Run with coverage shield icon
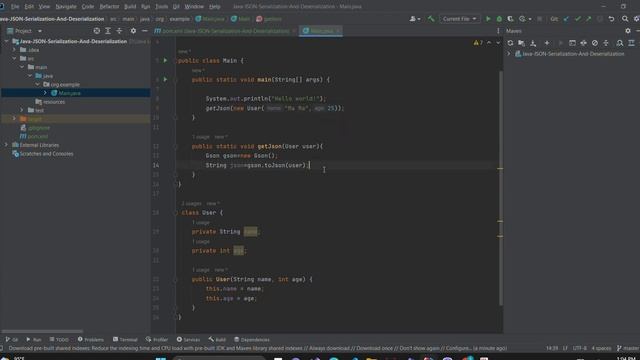 pyautogui.click(x=510, y=19)
